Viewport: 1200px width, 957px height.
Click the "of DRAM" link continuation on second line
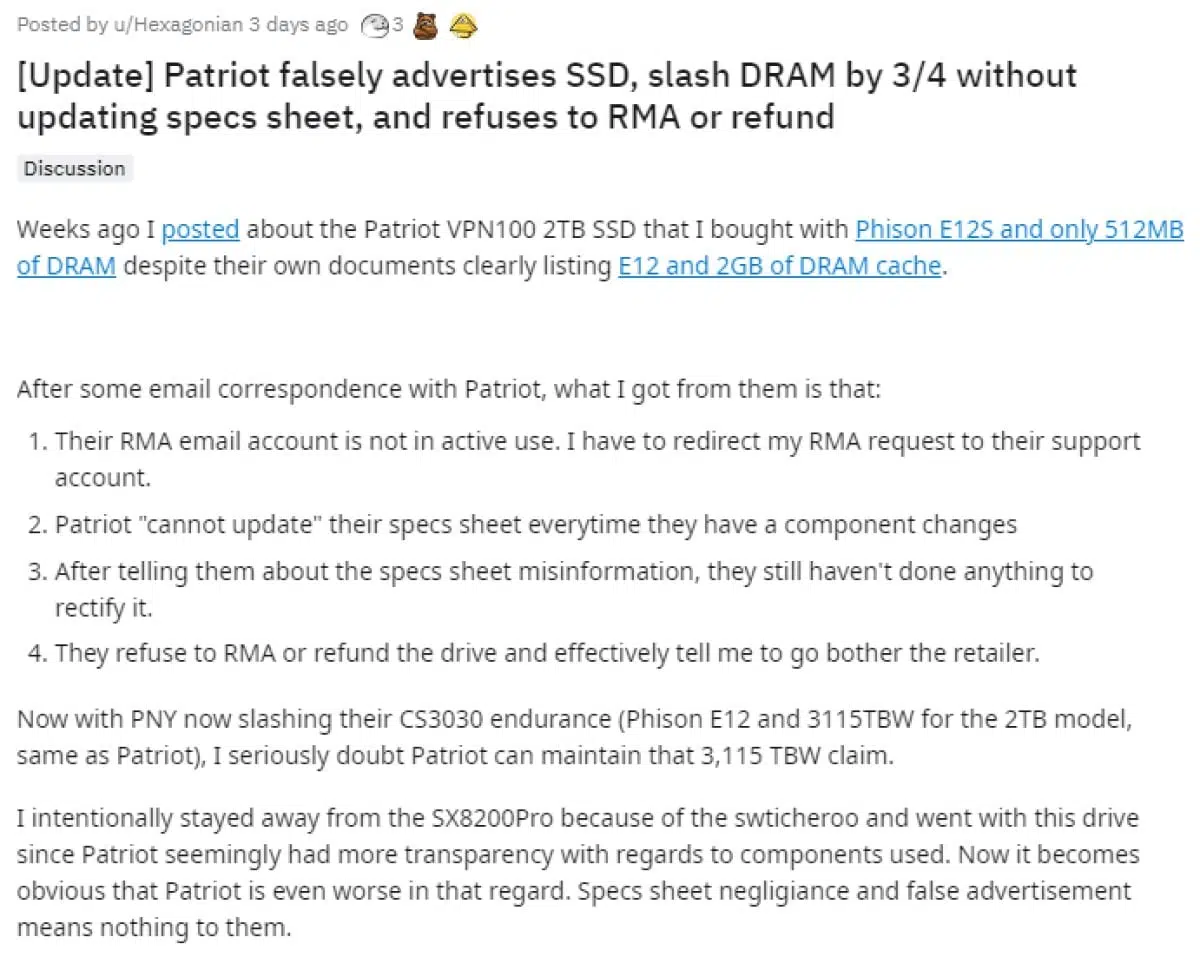[x=66, y=266]
